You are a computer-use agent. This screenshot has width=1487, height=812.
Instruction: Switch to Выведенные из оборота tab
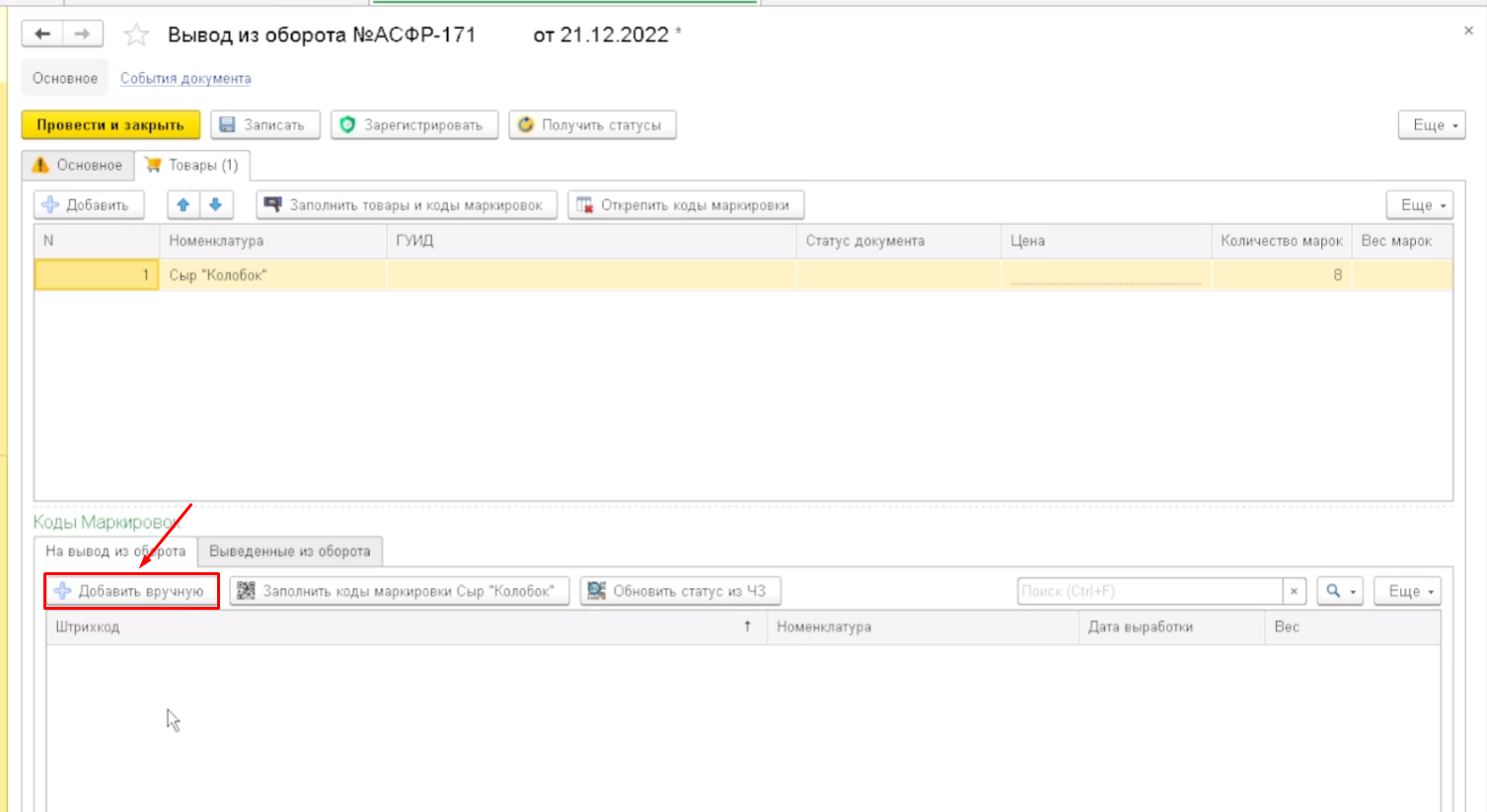pyautogui.click(x=290, y=552)
